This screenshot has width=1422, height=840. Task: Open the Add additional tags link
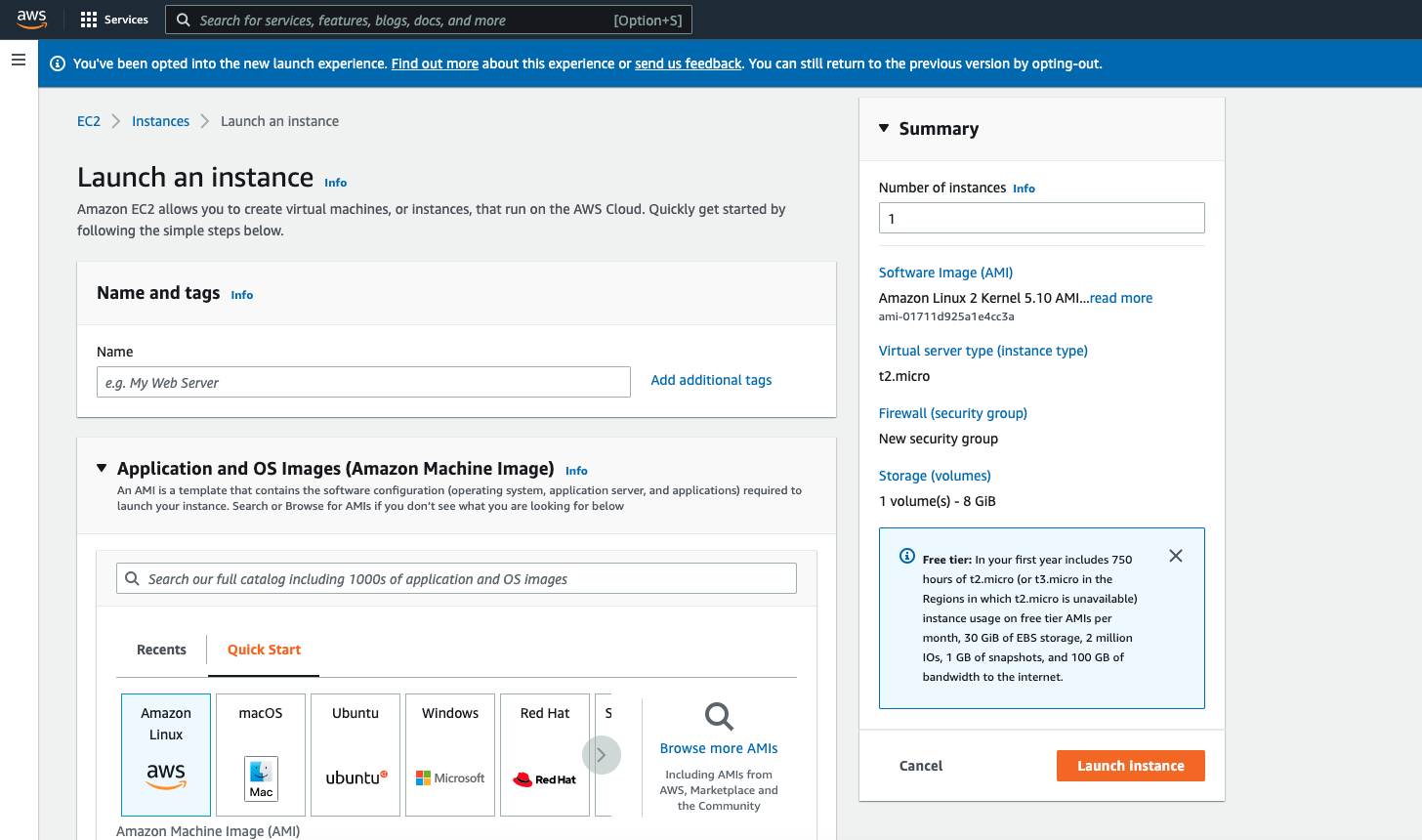tap(711, 380)
